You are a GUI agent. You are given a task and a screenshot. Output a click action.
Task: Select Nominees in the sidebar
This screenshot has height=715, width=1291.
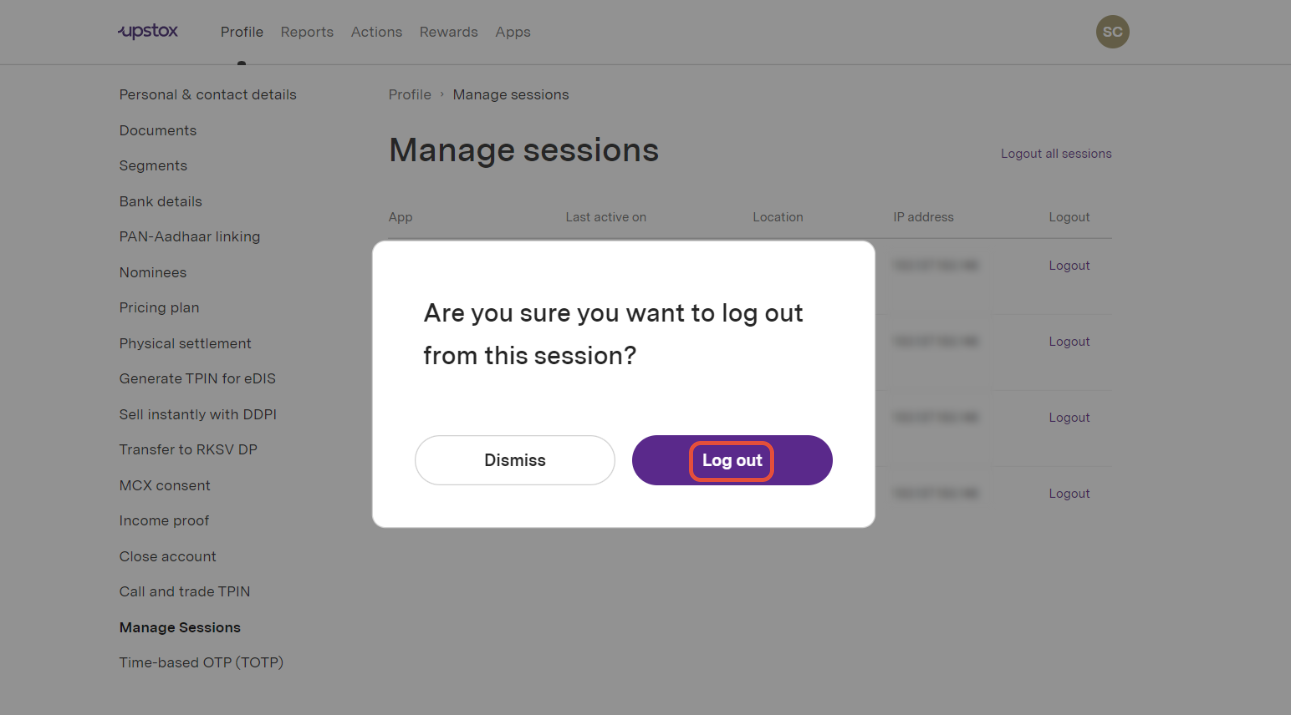[x=153, y=272]
